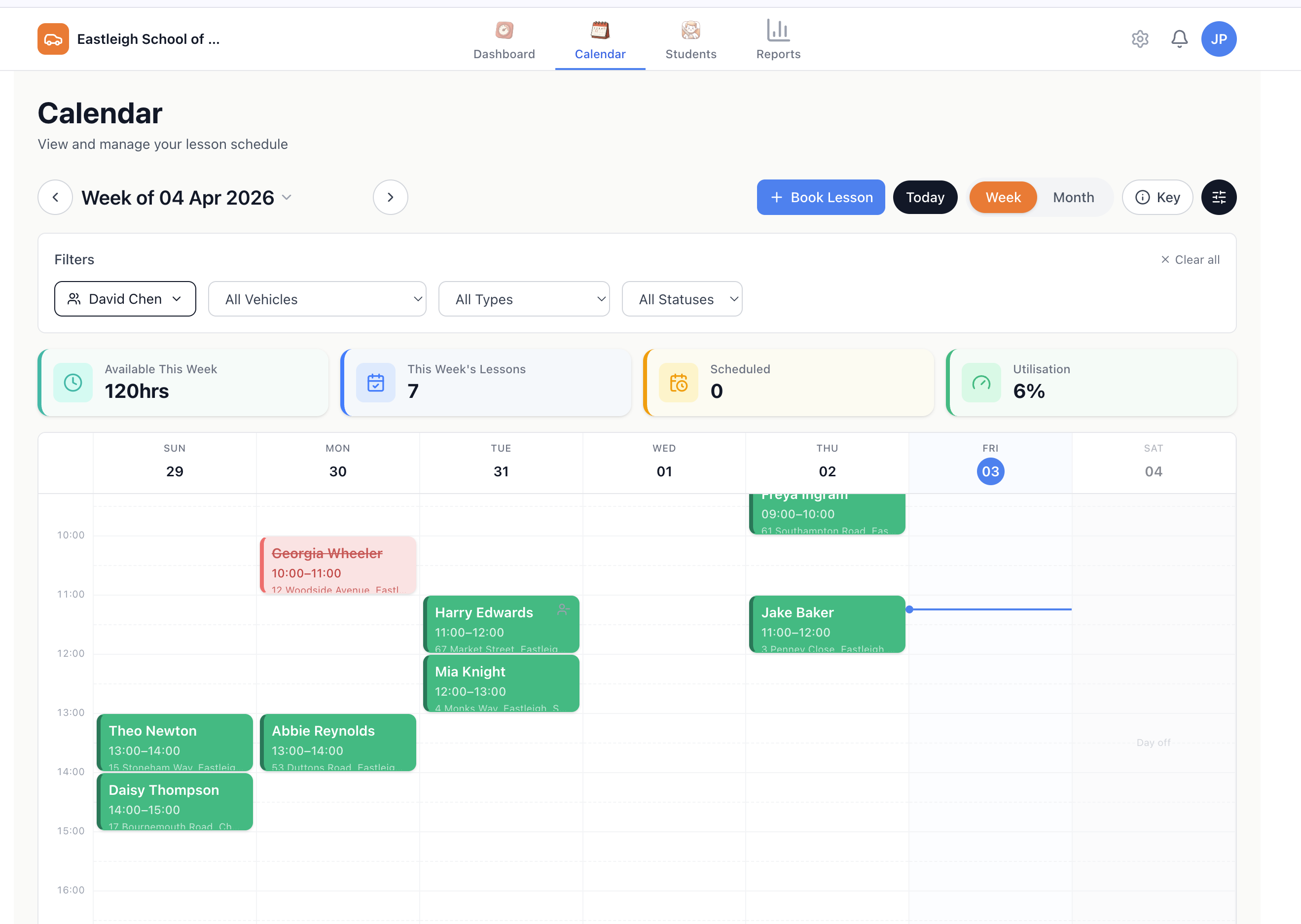Viewport: 1301px width, 924px height.
Task: Select Friday 03 date header
Action: pos(990,471)
